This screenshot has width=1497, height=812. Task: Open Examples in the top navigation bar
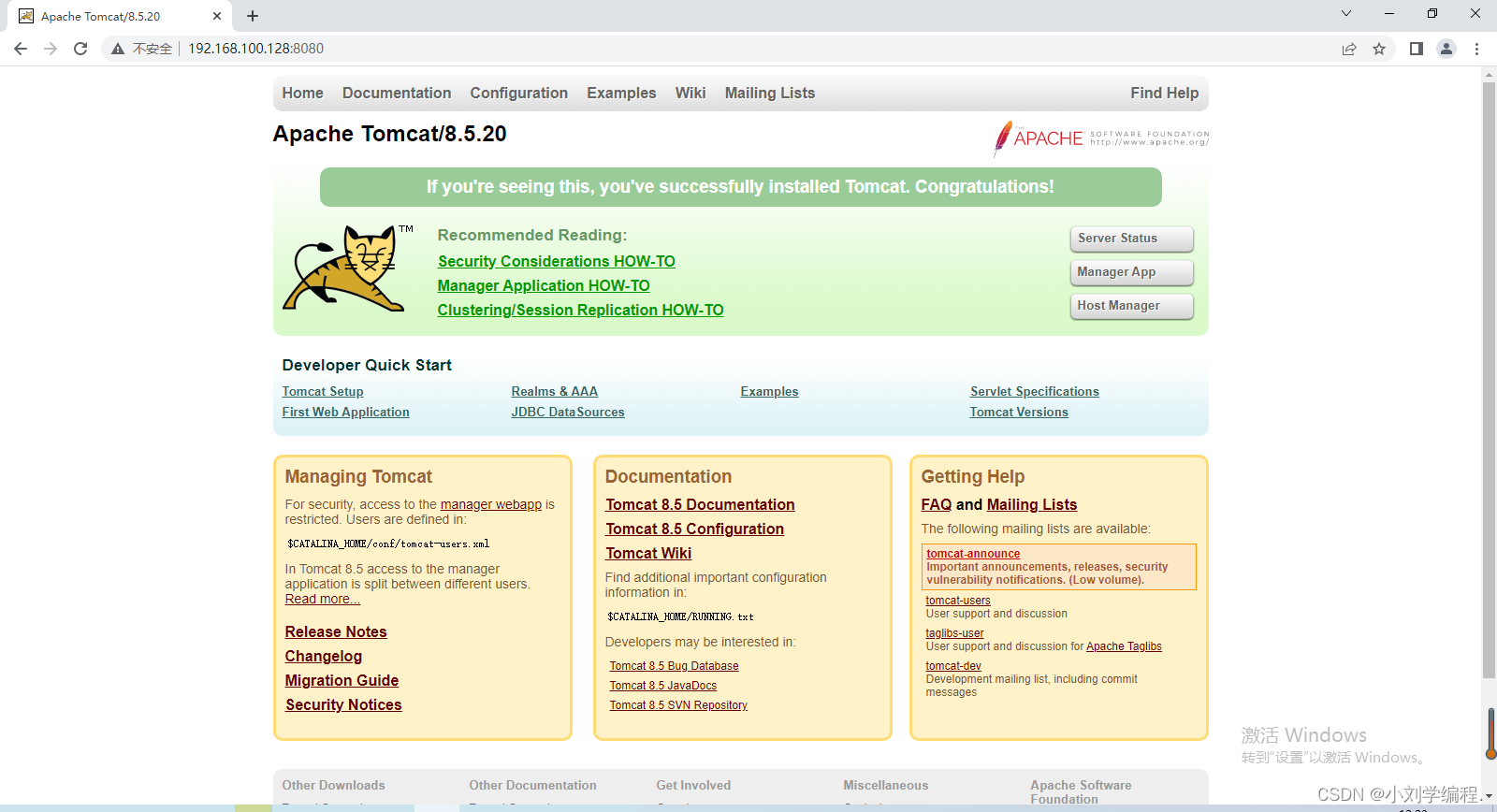point(621,94)
